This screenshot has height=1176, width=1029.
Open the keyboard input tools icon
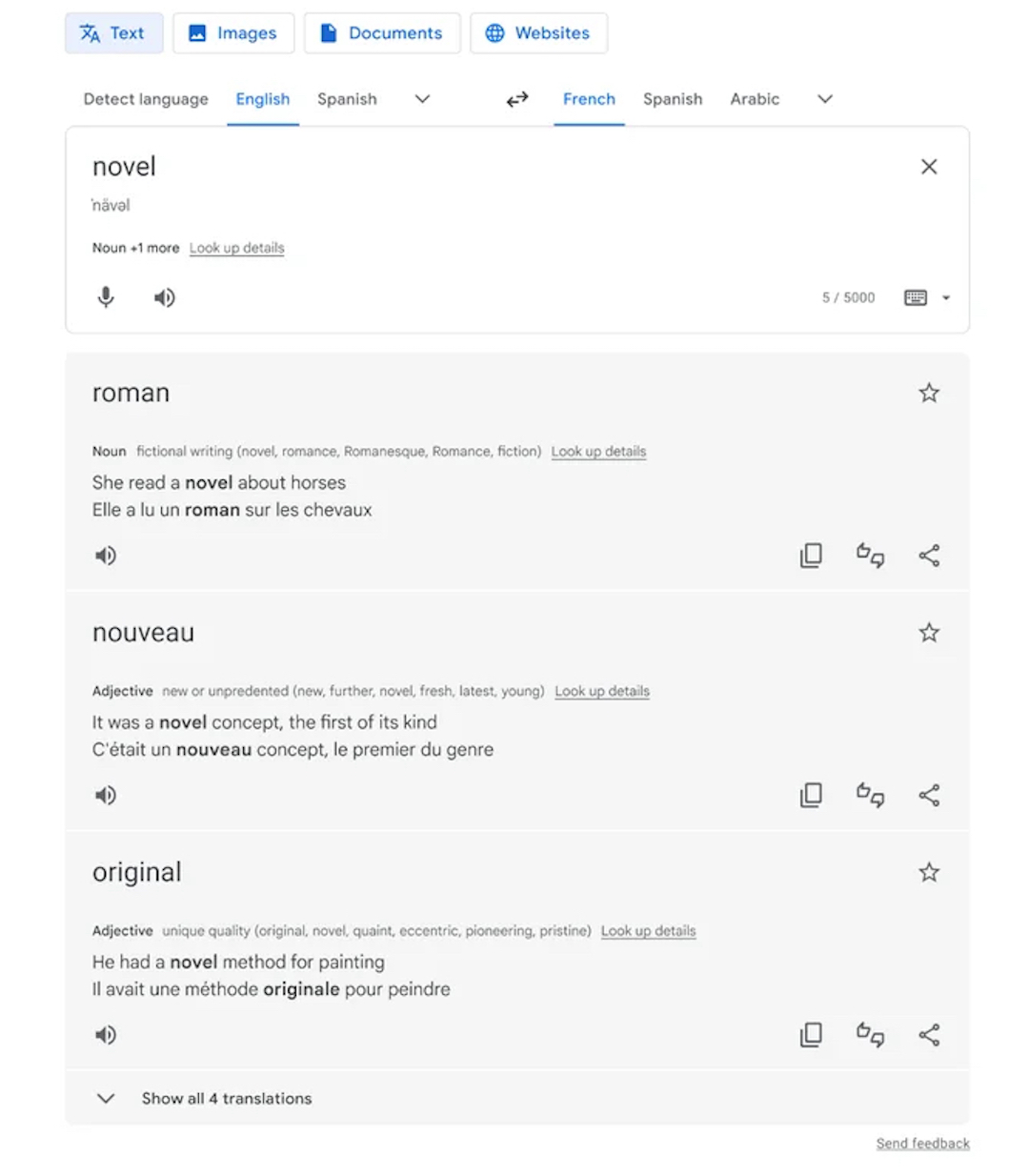click(916, 297)
